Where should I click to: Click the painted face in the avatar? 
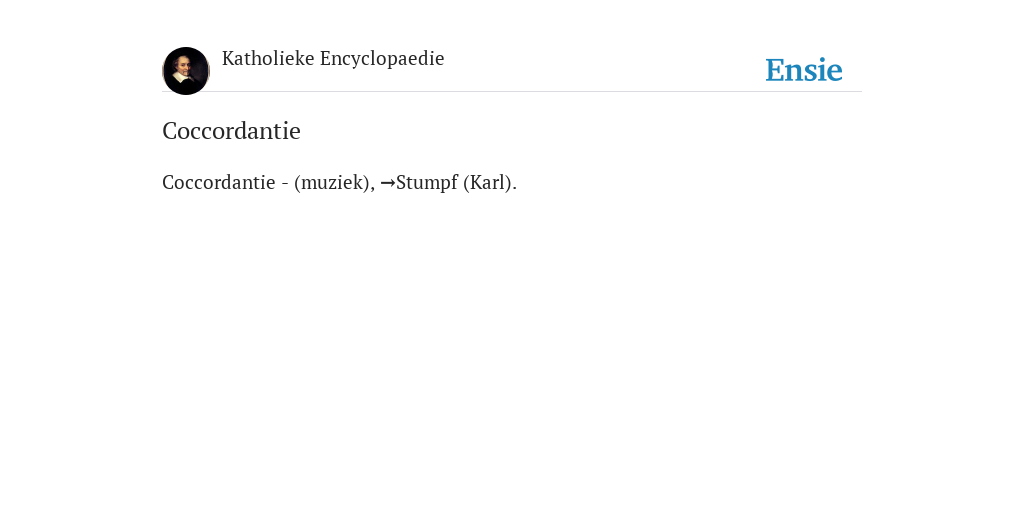(x=184, y=66)
